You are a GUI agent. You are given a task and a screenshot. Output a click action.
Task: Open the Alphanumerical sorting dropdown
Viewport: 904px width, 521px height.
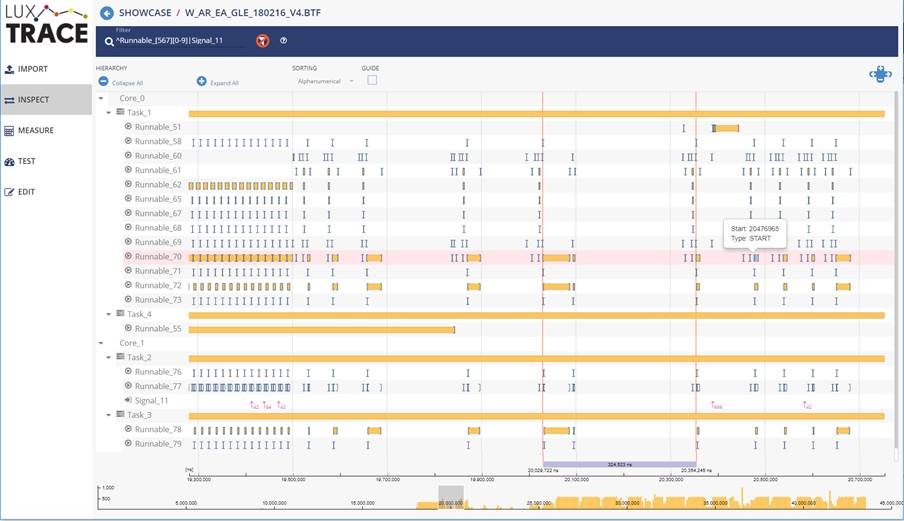(x=324, y=81)
